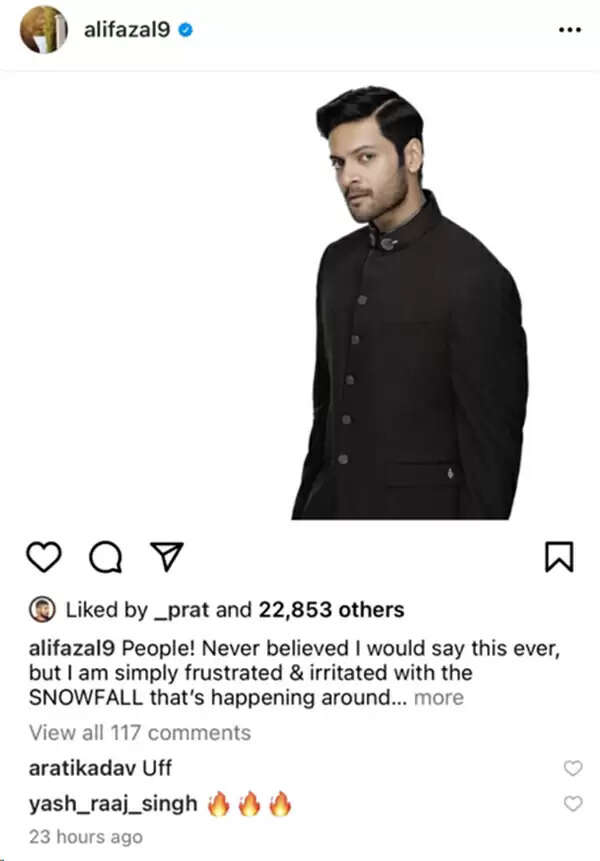View all 117 comments
Image resolution: width=600 pixels, height=861 pixels.
click(140, 733)
